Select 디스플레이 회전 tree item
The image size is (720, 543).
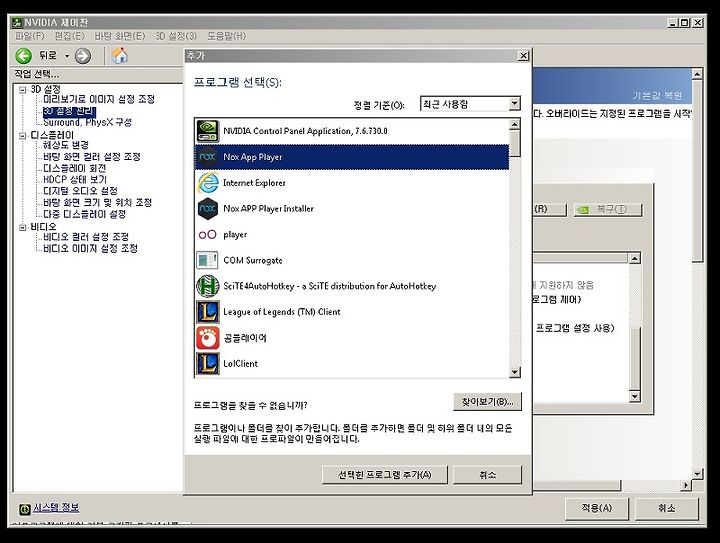click(74, 168)
